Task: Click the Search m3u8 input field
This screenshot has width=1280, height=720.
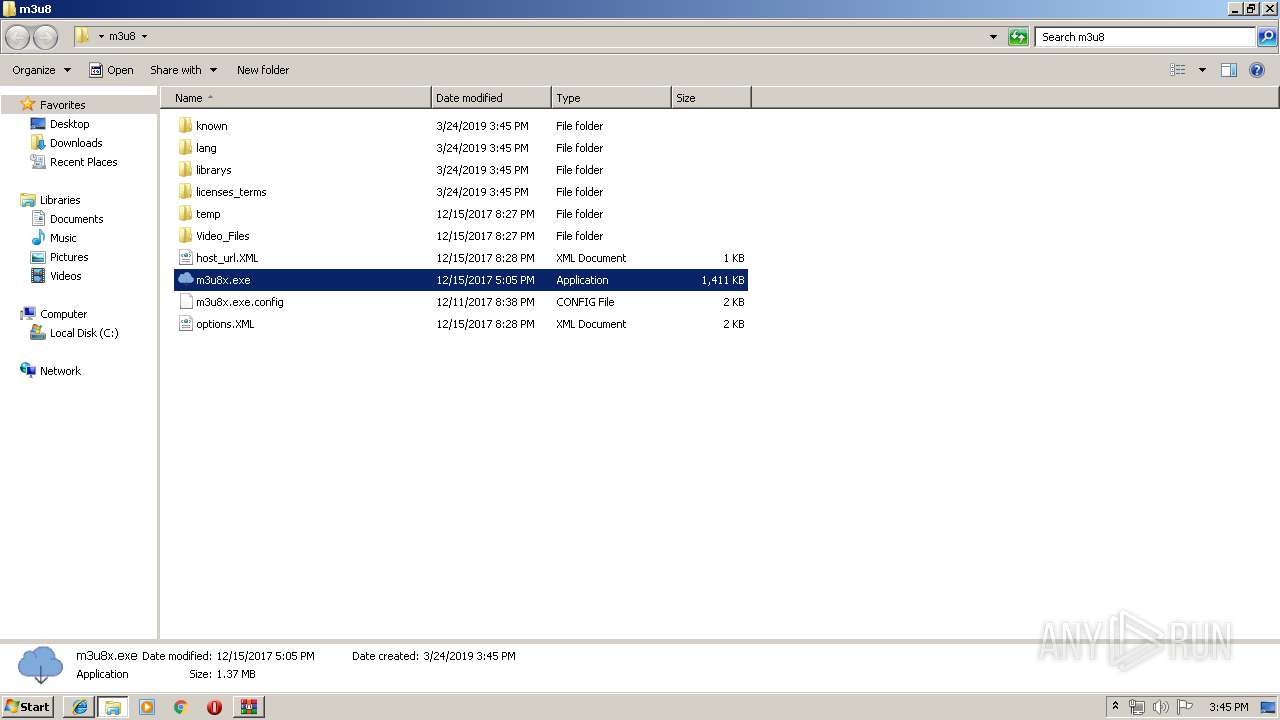Action: (1145, 37)
